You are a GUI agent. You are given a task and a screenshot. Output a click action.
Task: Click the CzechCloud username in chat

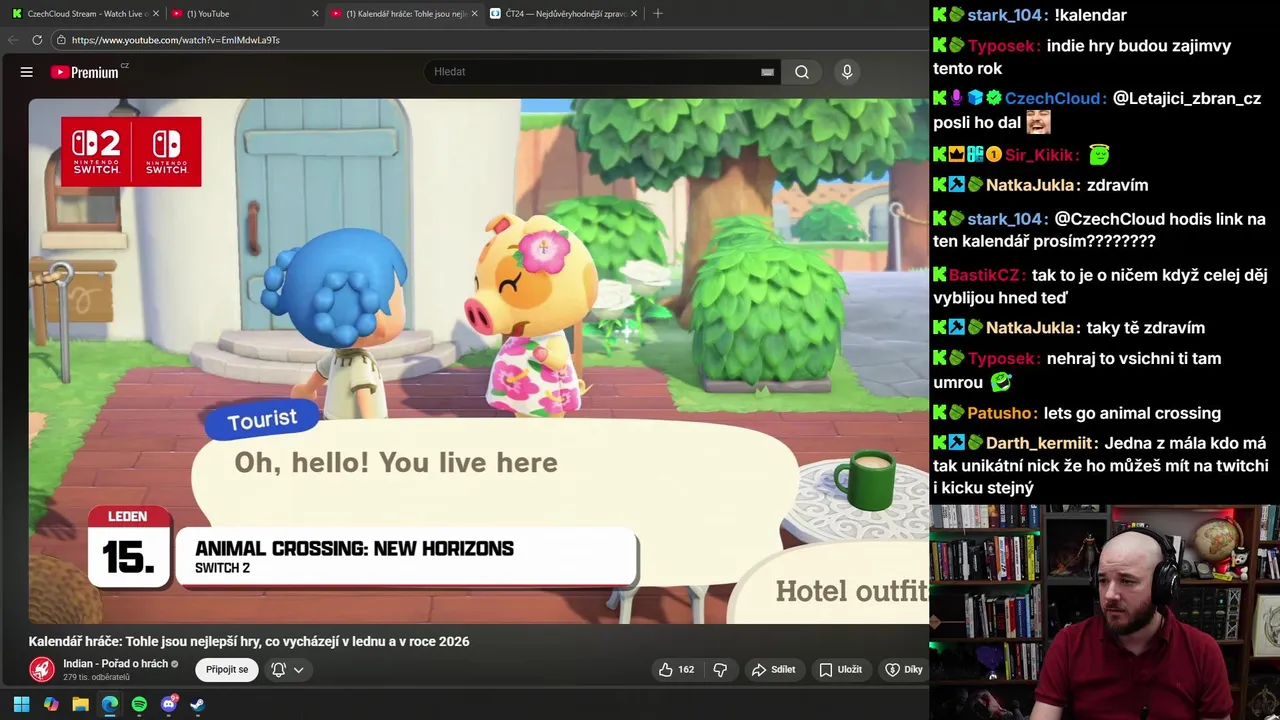click(x=1053, y=98)
